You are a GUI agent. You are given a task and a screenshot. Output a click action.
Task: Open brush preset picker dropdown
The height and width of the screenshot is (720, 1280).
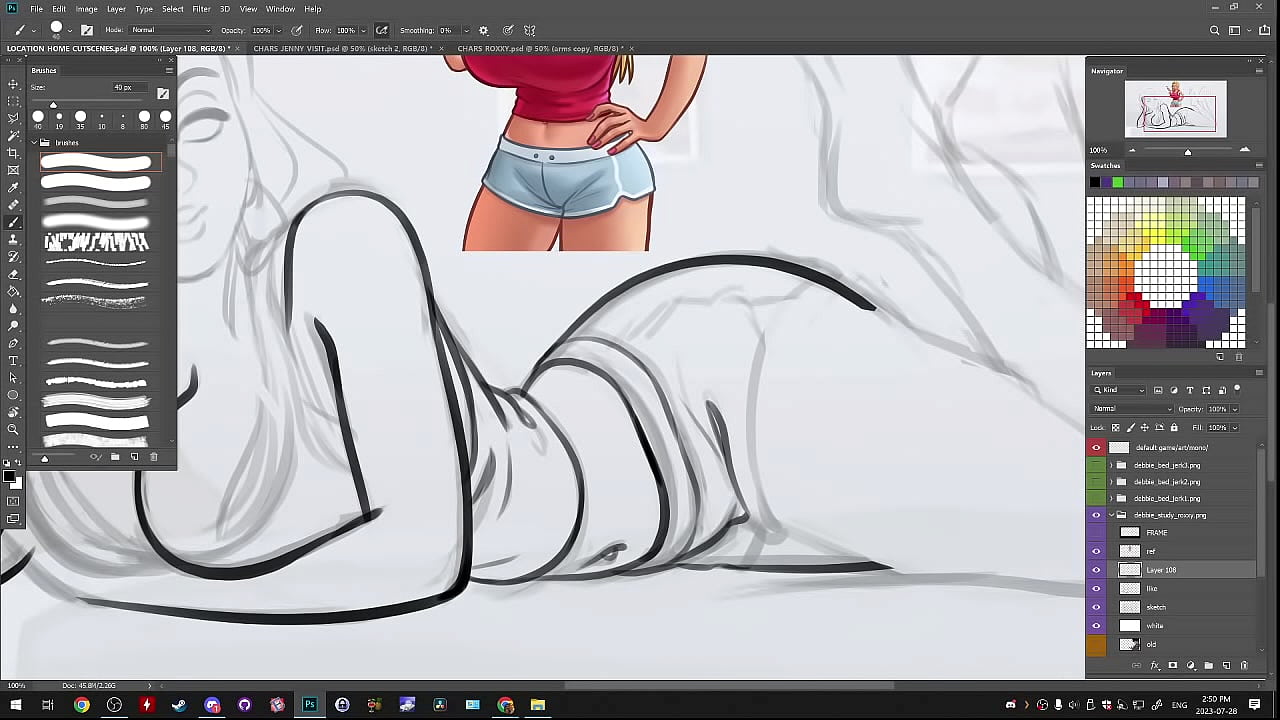[69, 30]
